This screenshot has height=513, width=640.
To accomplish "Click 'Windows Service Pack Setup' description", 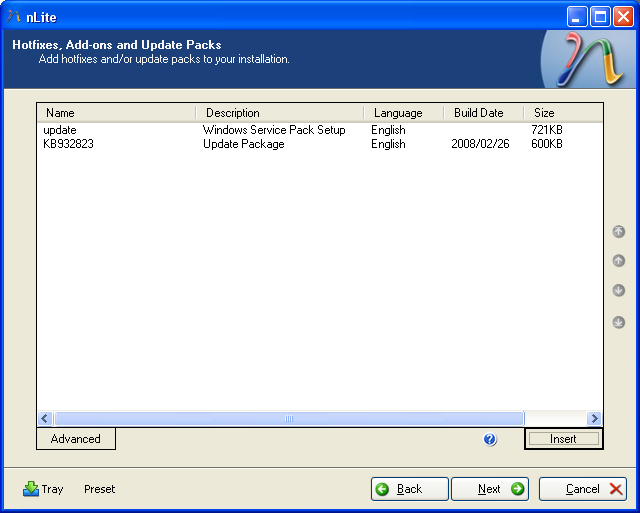I will (x=274, y=130).
